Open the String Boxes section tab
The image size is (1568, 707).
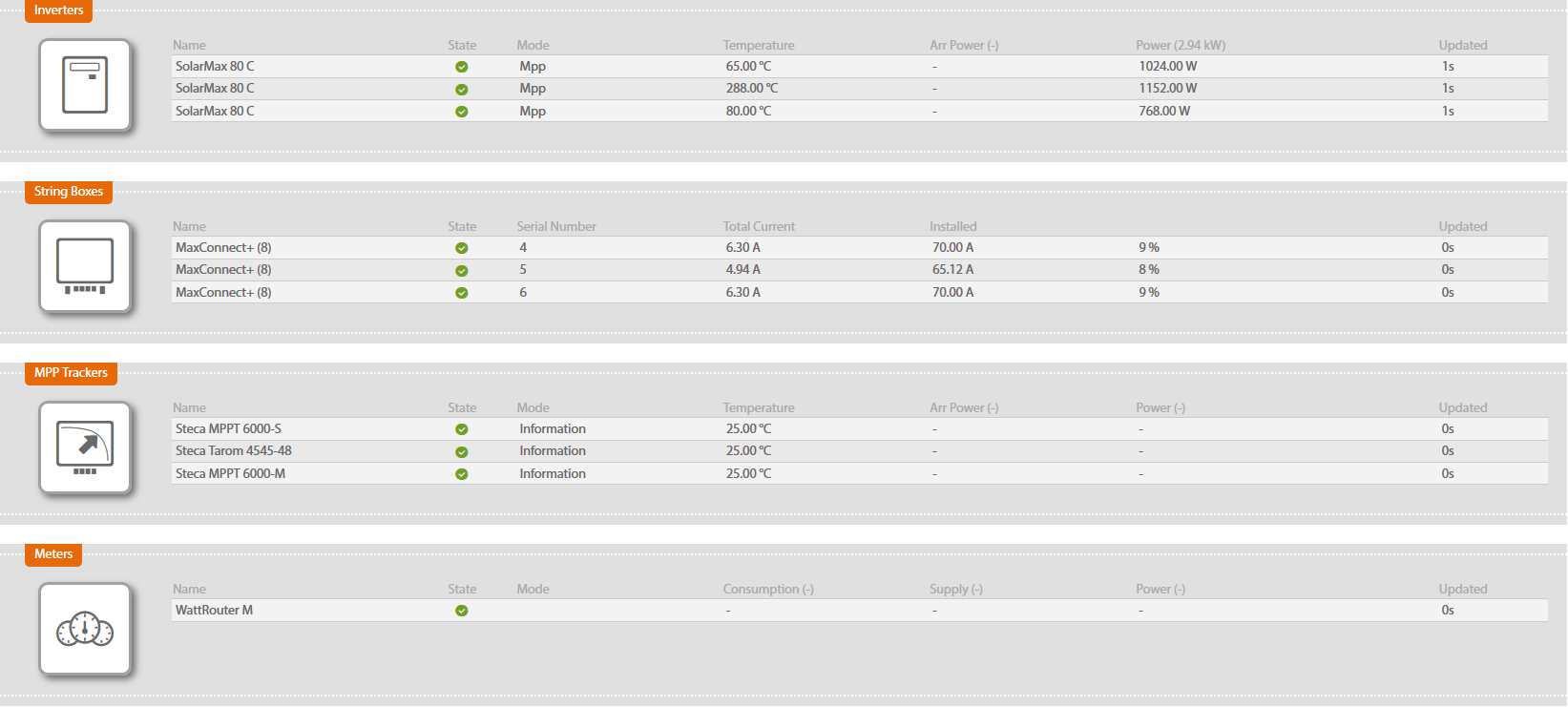[69, 192]
